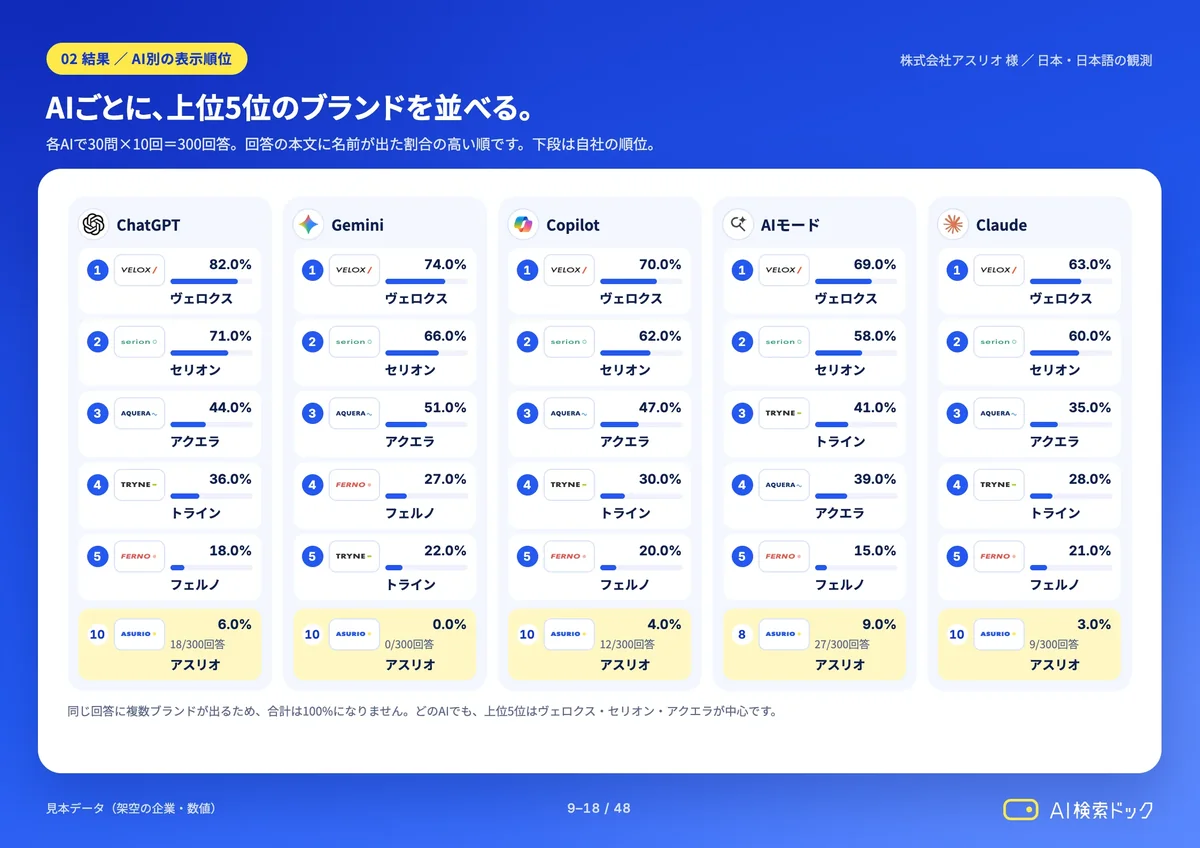Click the Copilot logo icon
Image resolution: width=1200 pixels, height=848 pixels.
pos(523,225)
